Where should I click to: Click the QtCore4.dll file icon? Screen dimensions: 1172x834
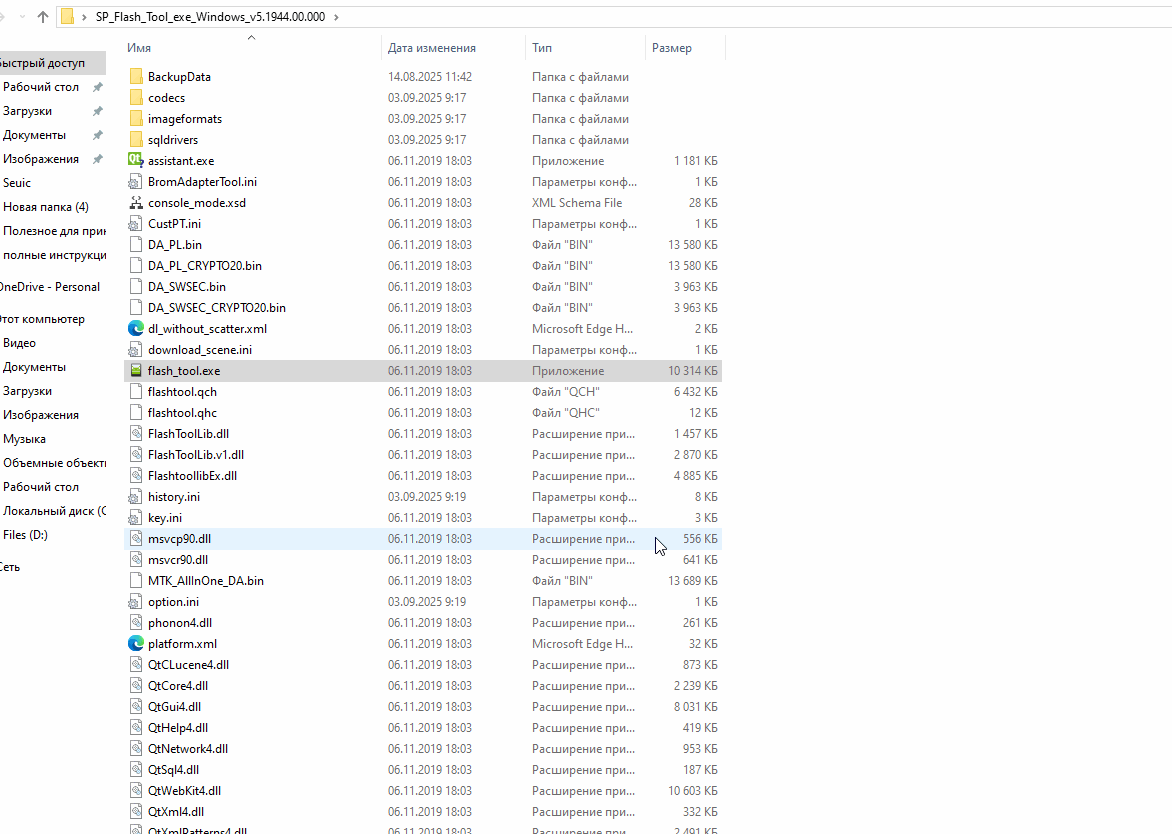click(136, 686)
